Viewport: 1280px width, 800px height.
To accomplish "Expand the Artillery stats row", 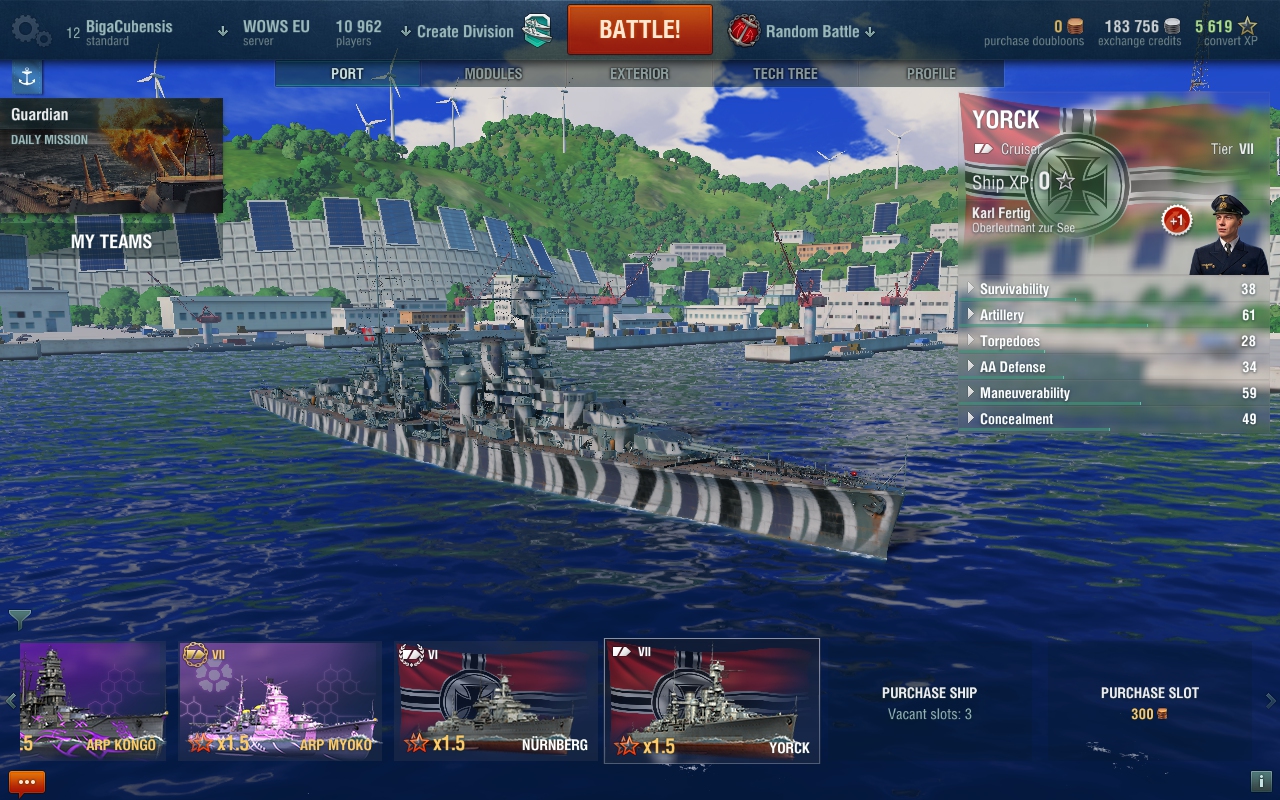I will click(1114, 315).
